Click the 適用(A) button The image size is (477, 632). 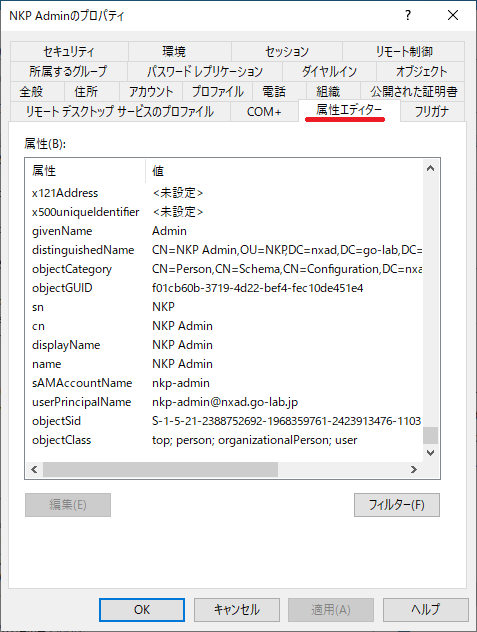(331, 609)
